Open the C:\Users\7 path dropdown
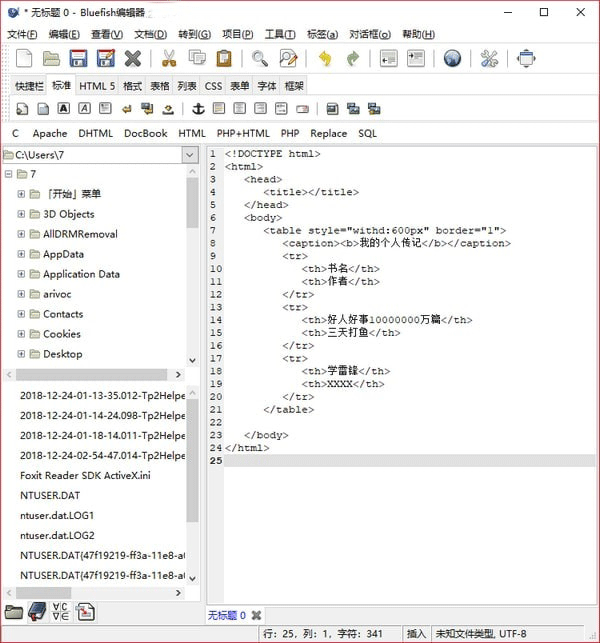Image resolution: width=600 pixels, height=643 pixels. point(190,155)
